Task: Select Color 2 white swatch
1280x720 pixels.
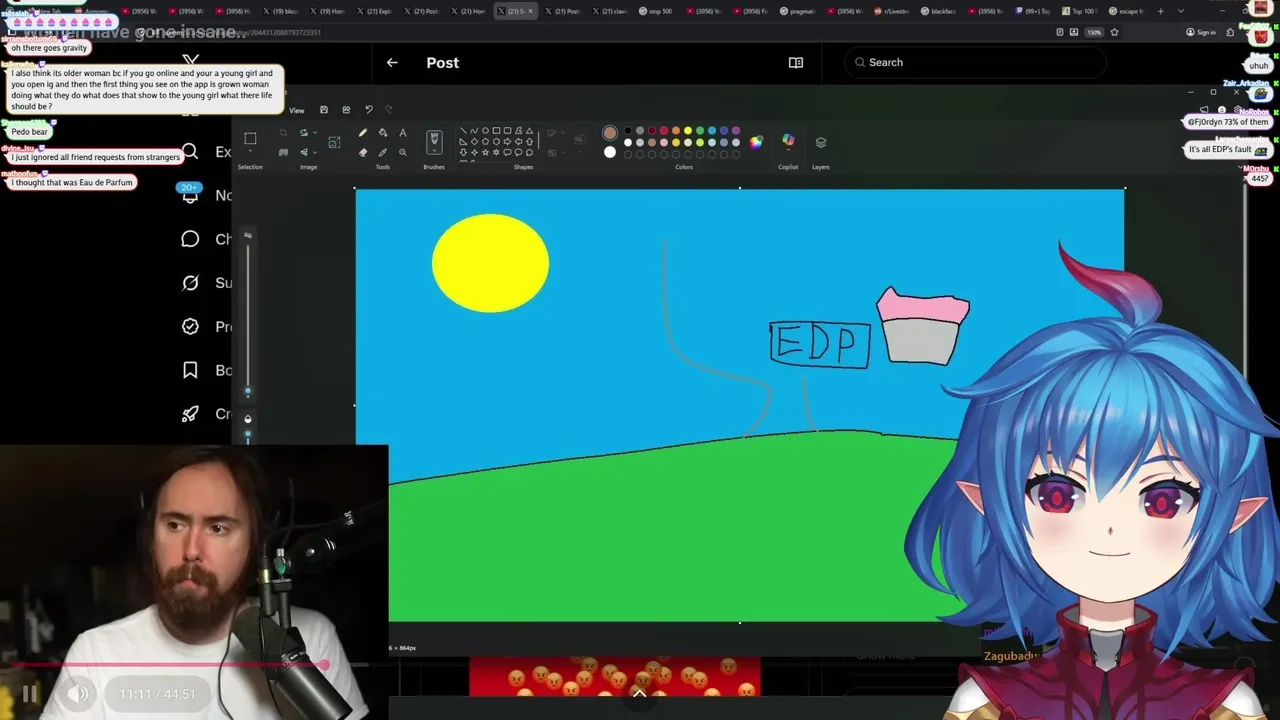Action: (x=610, y=152)
